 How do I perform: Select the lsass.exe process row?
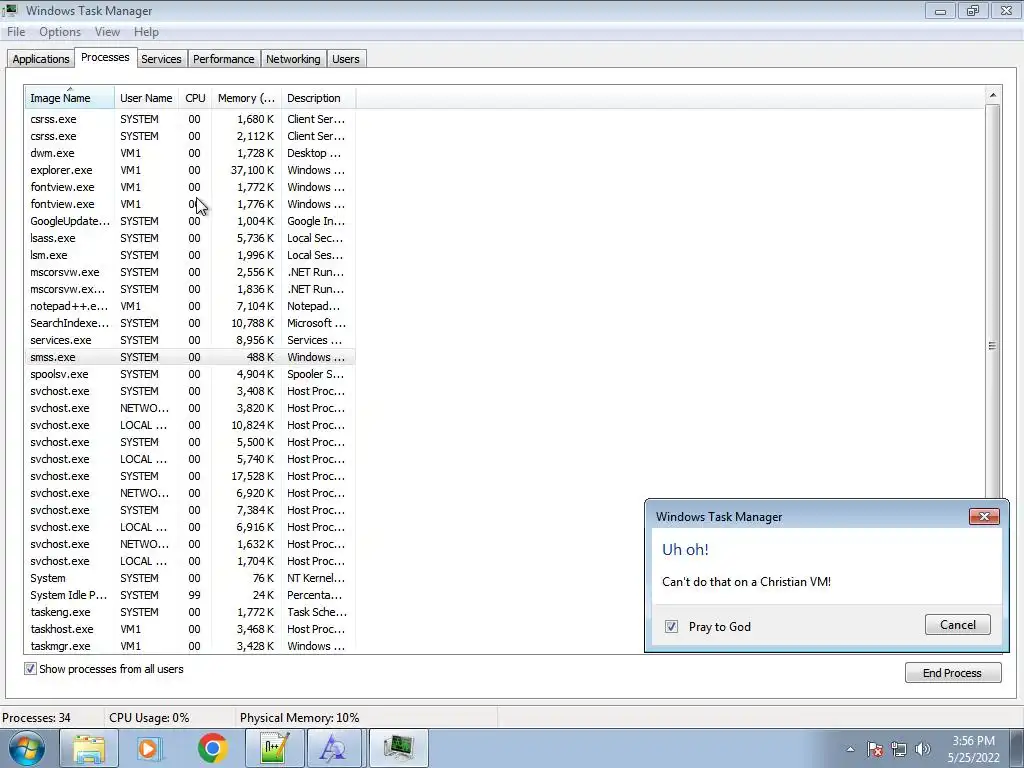tap(189, 238)
